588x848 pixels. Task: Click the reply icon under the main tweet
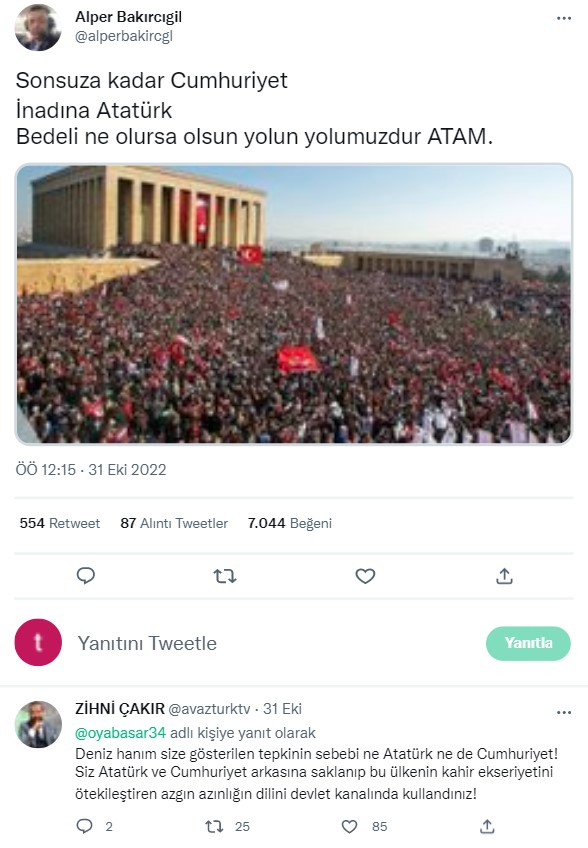coord(85,575)
